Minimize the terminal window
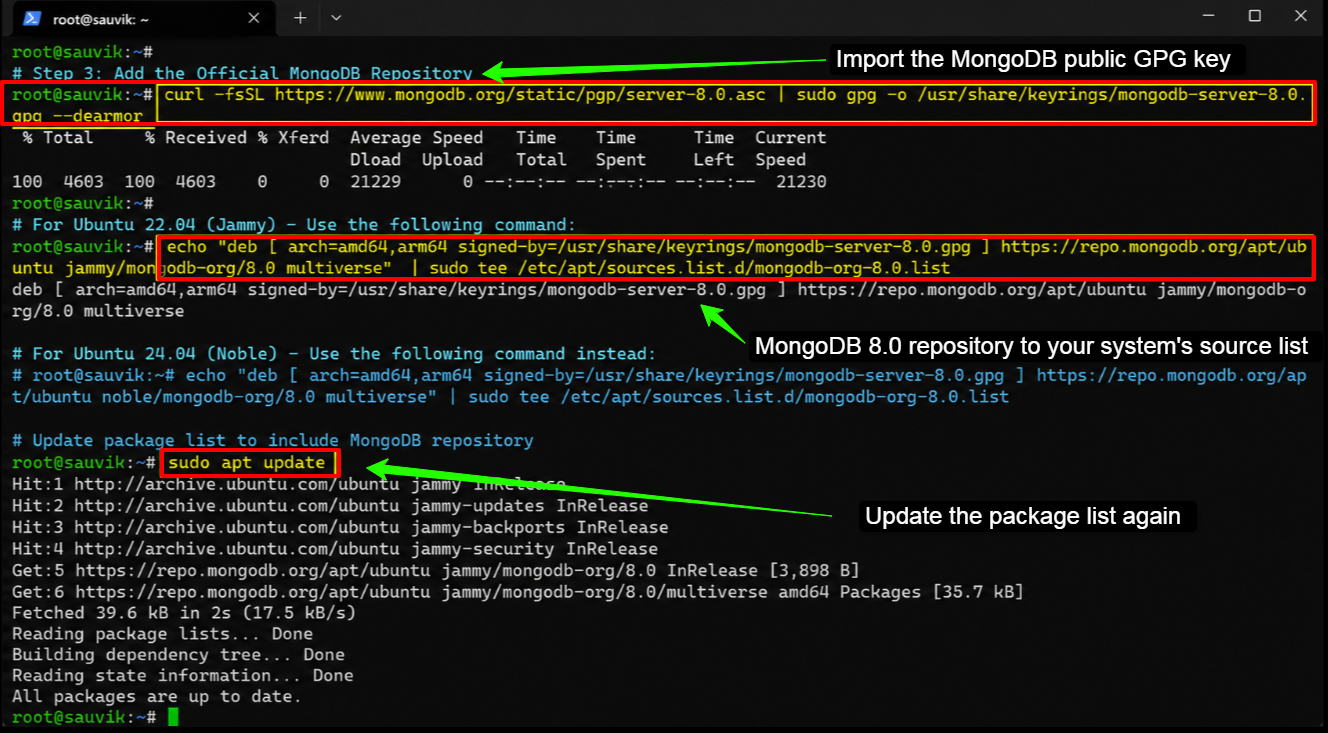 point(1207,16)
